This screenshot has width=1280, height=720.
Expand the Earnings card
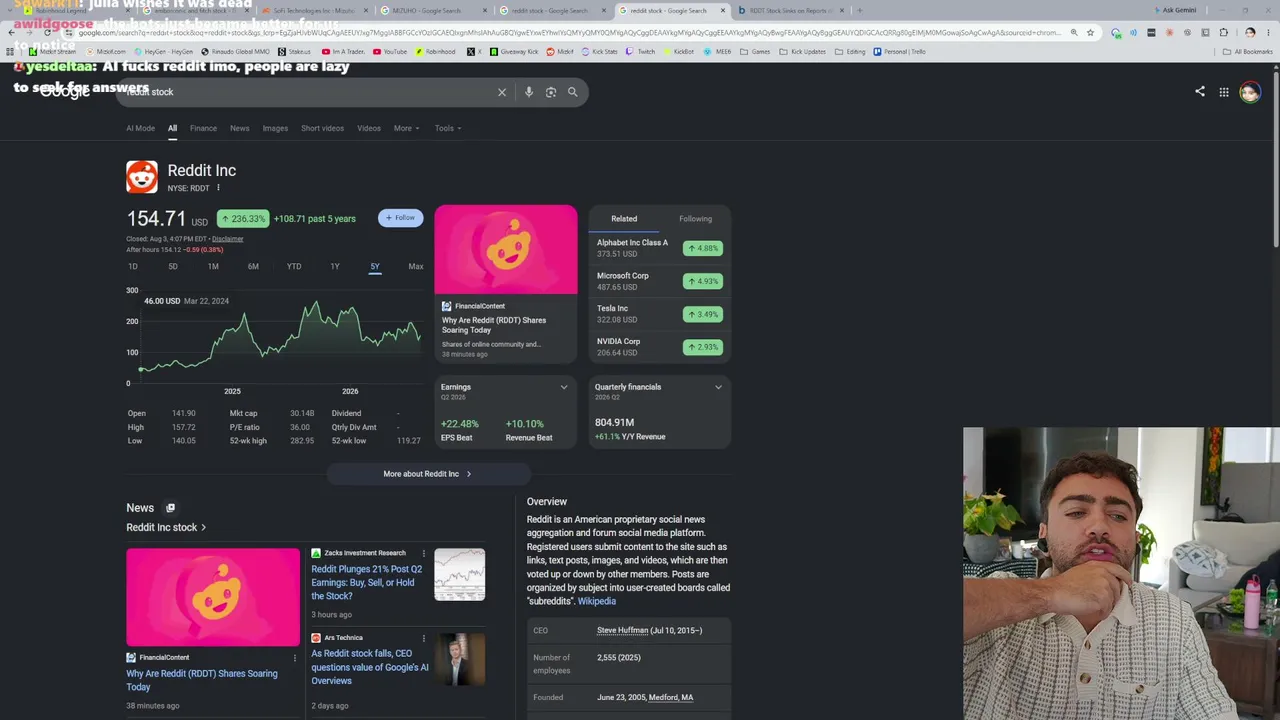point(564,387)
